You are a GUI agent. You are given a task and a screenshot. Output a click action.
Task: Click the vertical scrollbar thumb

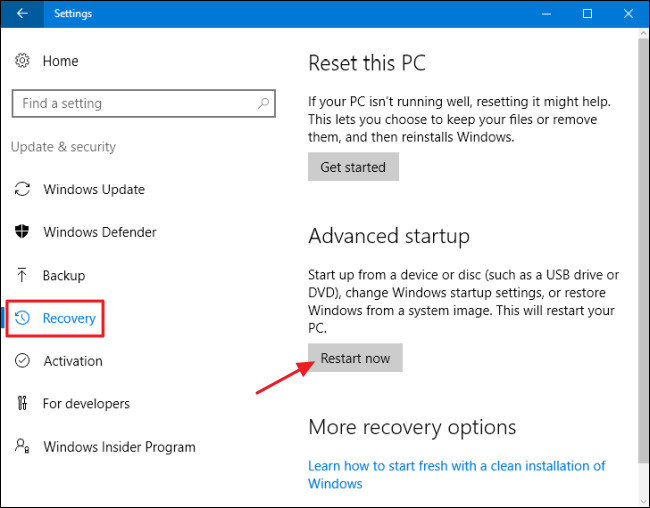tap(643, 250)
